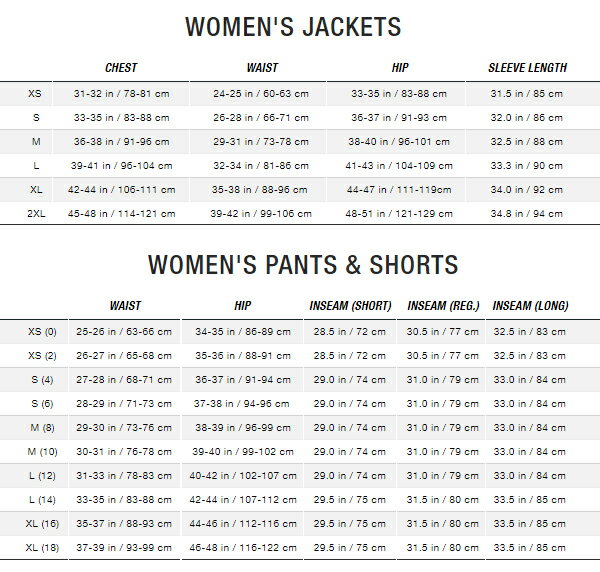The height and width of the screenshot is (572, 600).
Task: Select sleeve length cell 34.8 in / 94 cm
Action: 527,212
